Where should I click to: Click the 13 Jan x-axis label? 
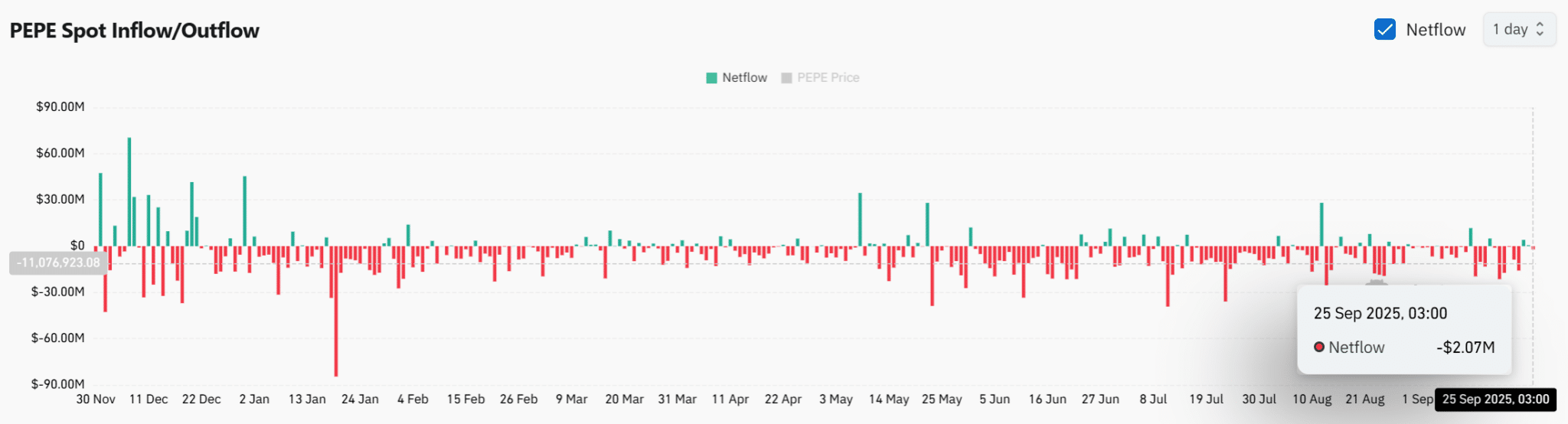[307, 400]
